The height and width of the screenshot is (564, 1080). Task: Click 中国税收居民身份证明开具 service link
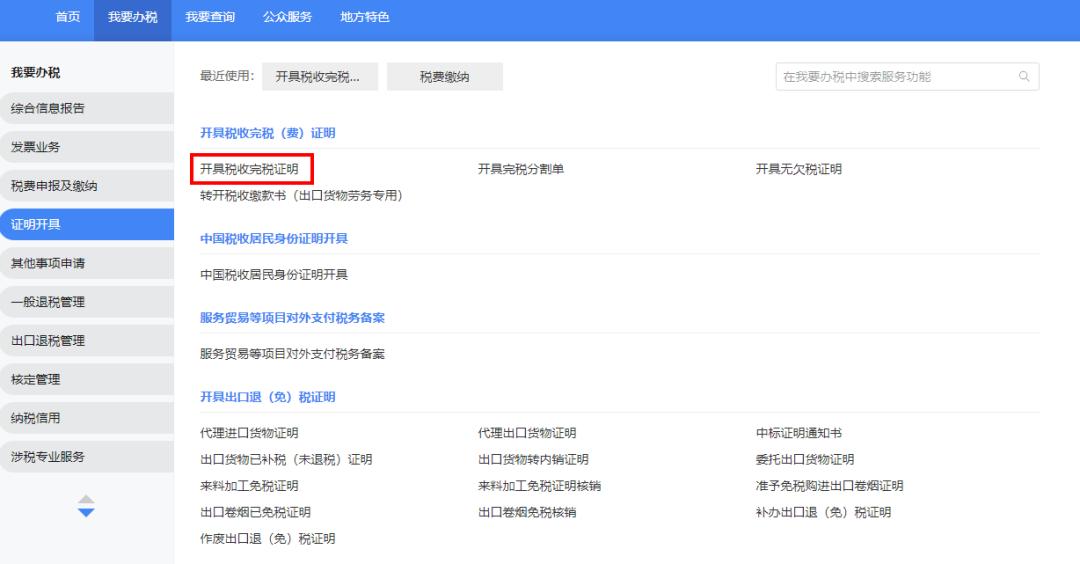(x=274, y=275)
